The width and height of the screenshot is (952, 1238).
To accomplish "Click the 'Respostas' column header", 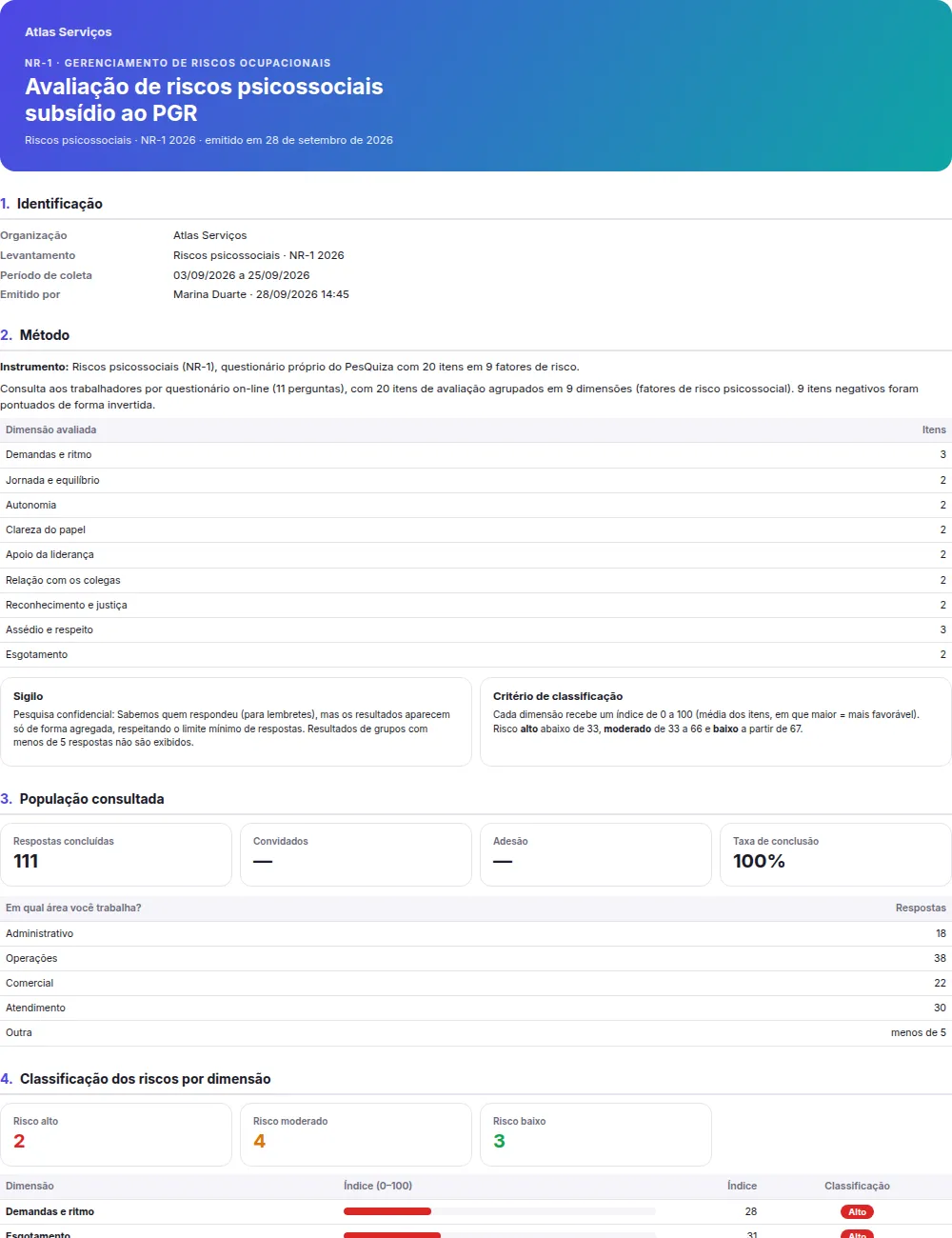I will (x=921, y=908).
